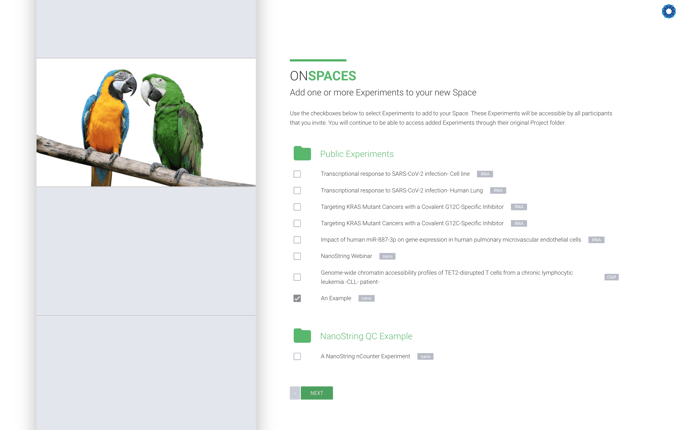Image resolution: width=688 pixels, height=430 pixels.
Task: Click 'An Example' experiment name
Action: click(x=336, y=298)
